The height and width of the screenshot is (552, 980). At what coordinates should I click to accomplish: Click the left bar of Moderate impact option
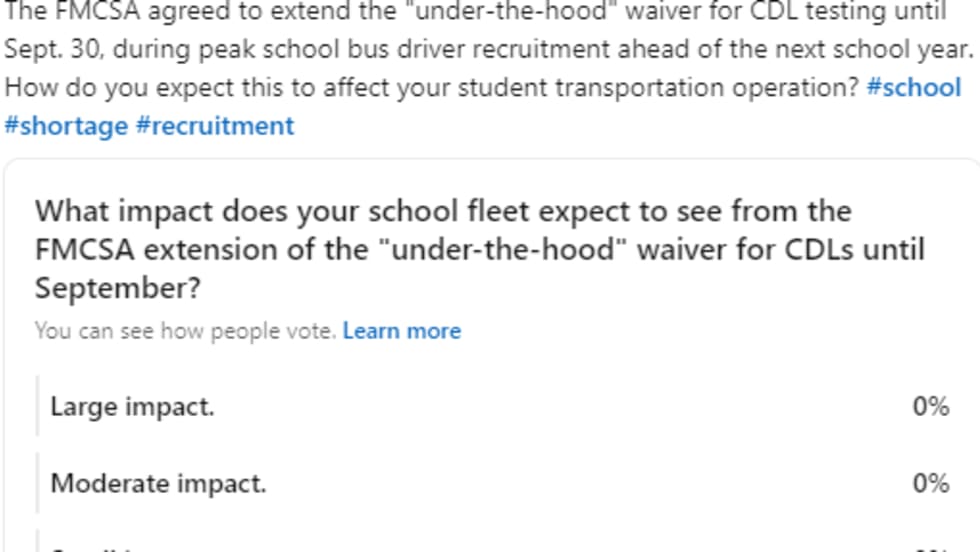click(38, 484)
